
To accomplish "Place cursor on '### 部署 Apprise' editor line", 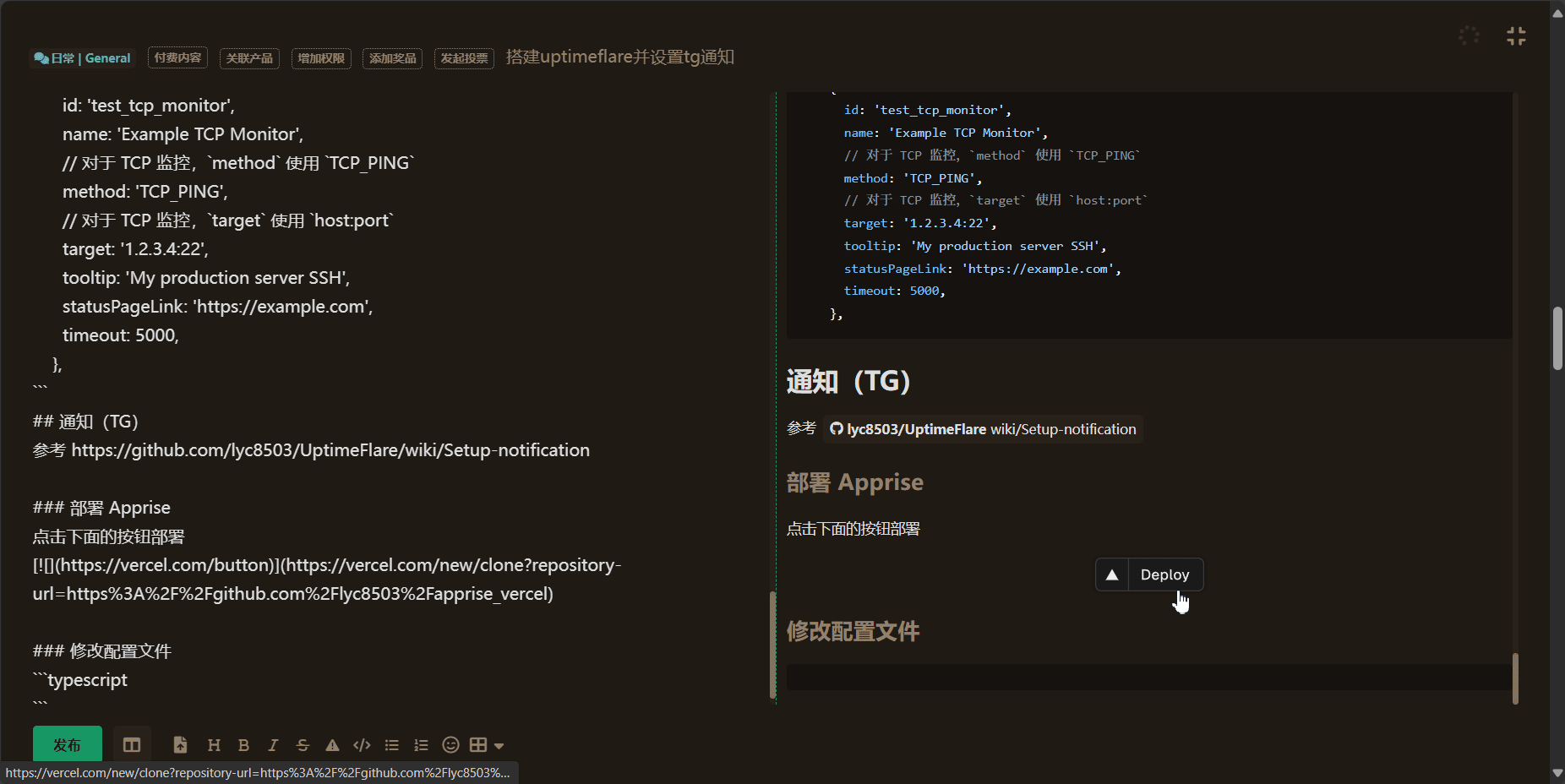I will (x=101, y=508).
